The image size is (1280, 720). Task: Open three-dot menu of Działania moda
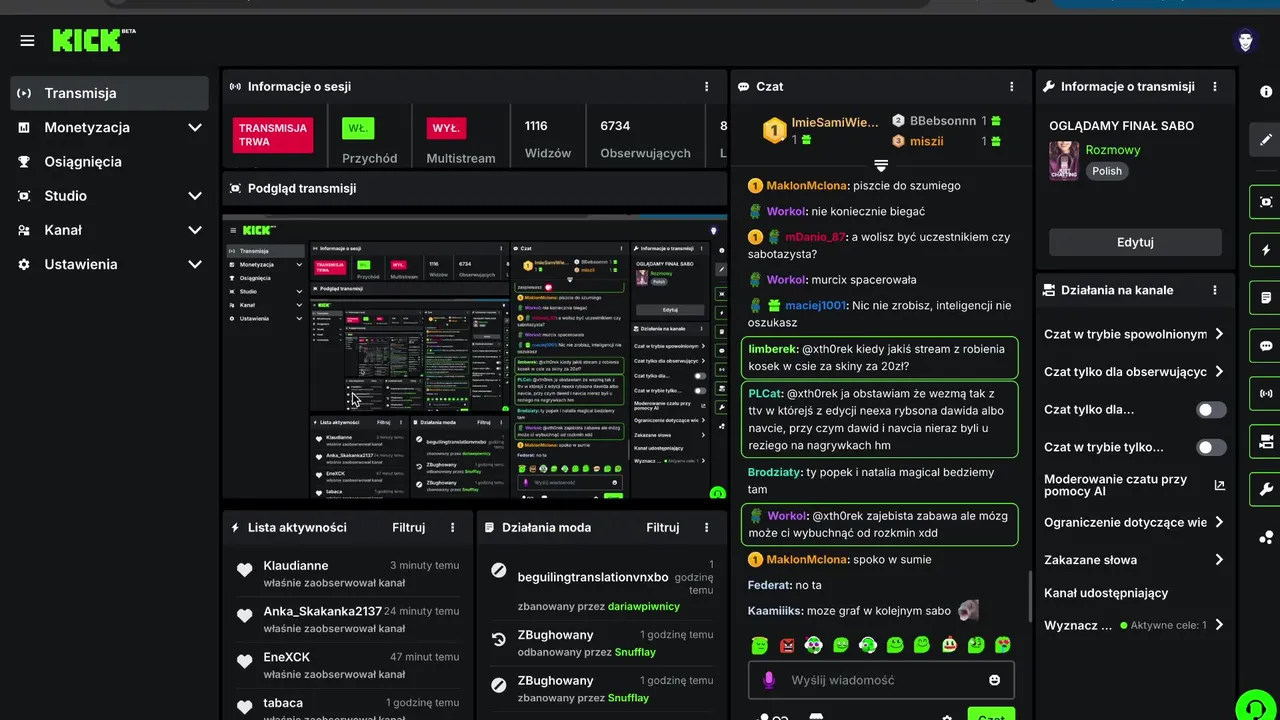[706, 527]
